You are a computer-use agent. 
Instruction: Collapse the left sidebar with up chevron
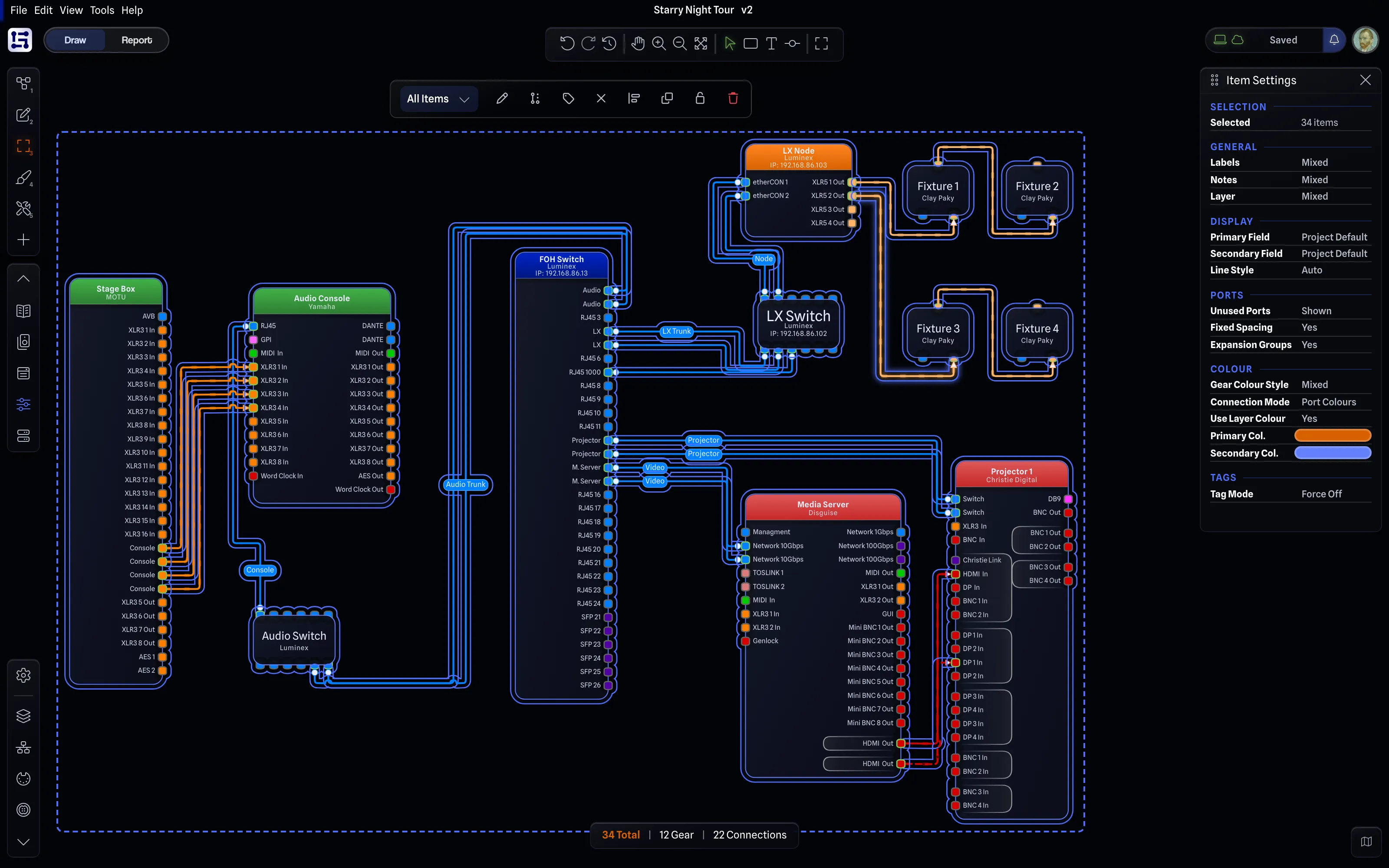(x=23, y=279)
